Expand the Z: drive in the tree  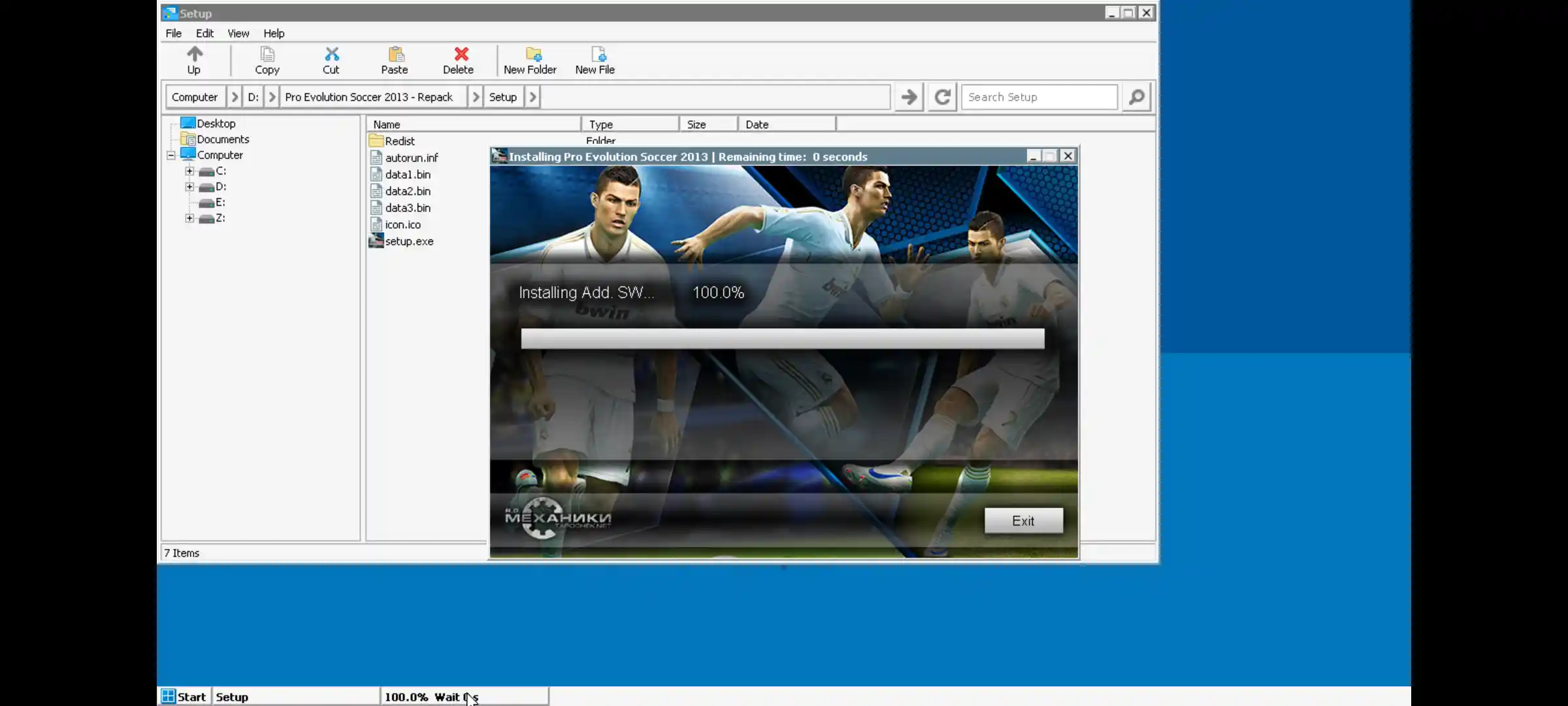(188, 218)
